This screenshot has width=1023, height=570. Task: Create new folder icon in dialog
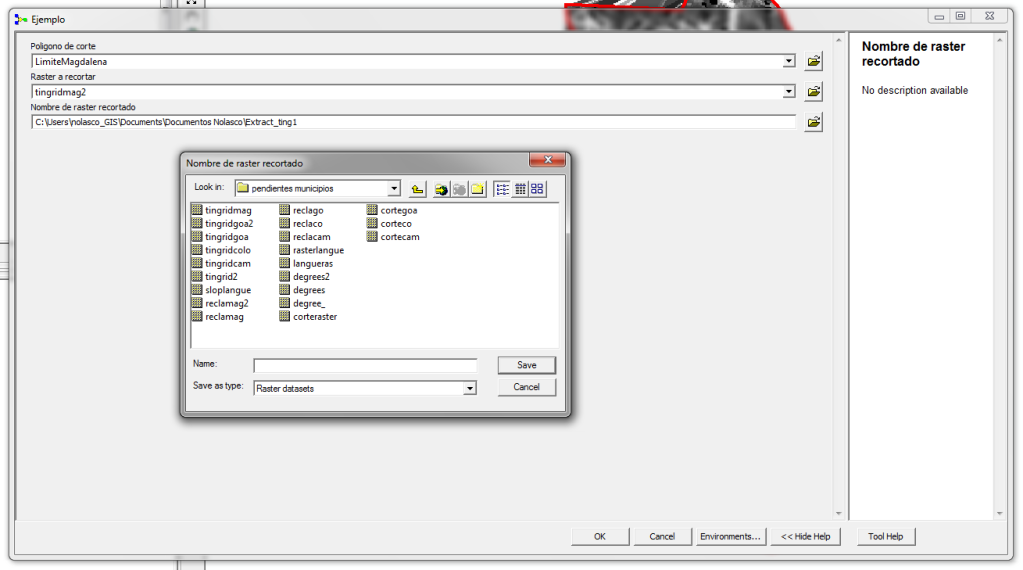pos(478,189)
